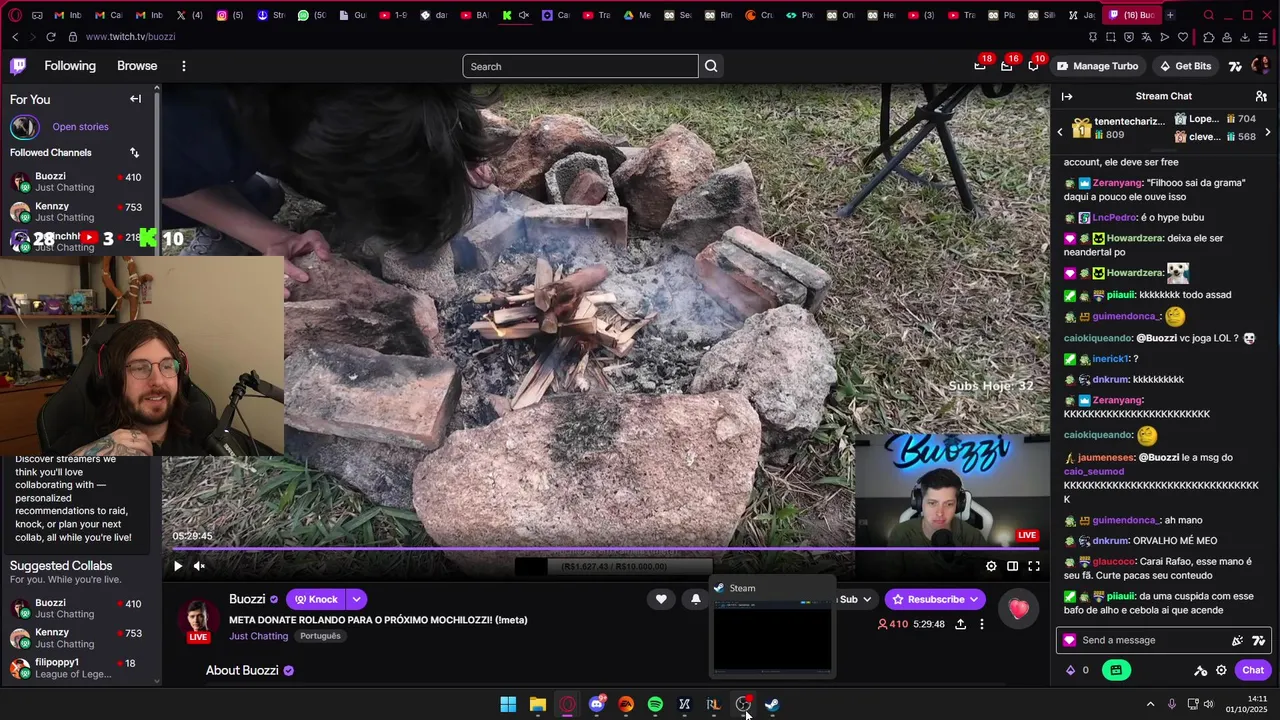Image resolution: width=1280 pixels, height=720 pixels.
Task: Open File Explorer from taskbar
Action: click(537, 704)
